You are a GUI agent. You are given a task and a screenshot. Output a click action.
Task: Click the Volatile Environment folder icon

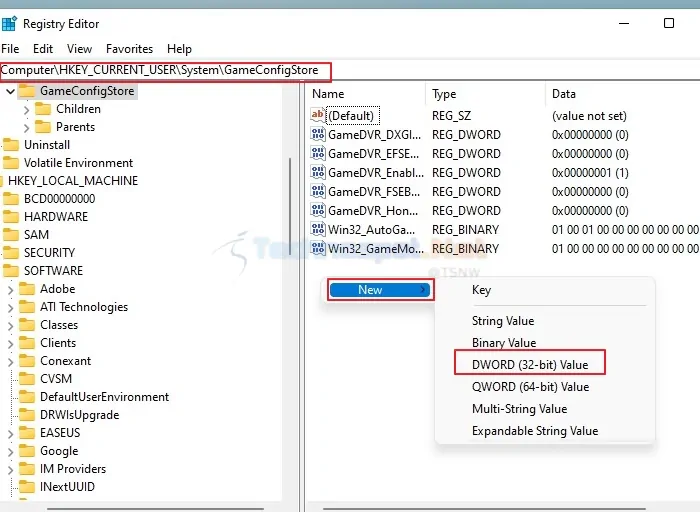11,162
